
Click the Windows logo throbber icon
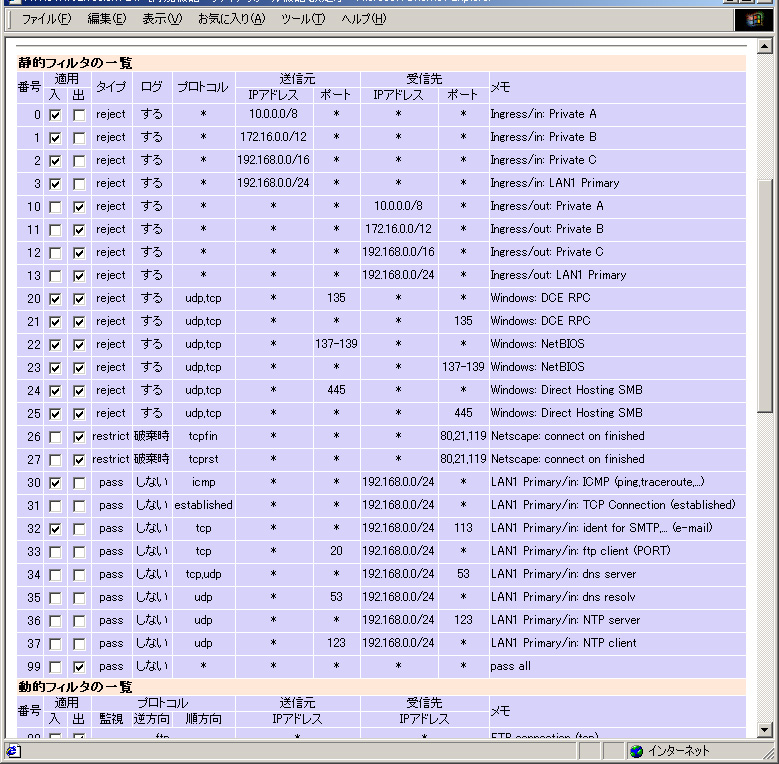[754, 19]
